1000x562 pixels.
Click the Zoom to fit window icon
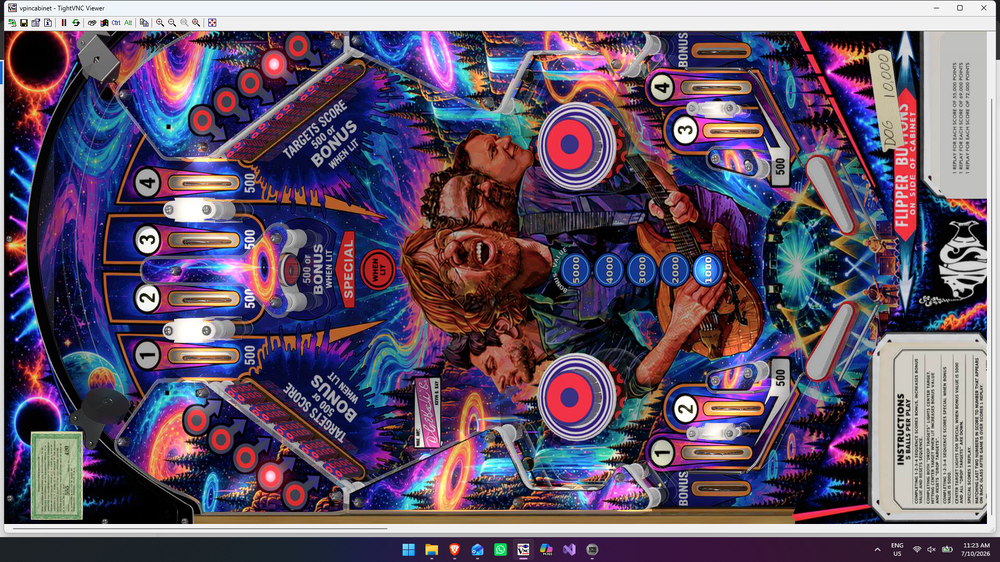[196, 22]
